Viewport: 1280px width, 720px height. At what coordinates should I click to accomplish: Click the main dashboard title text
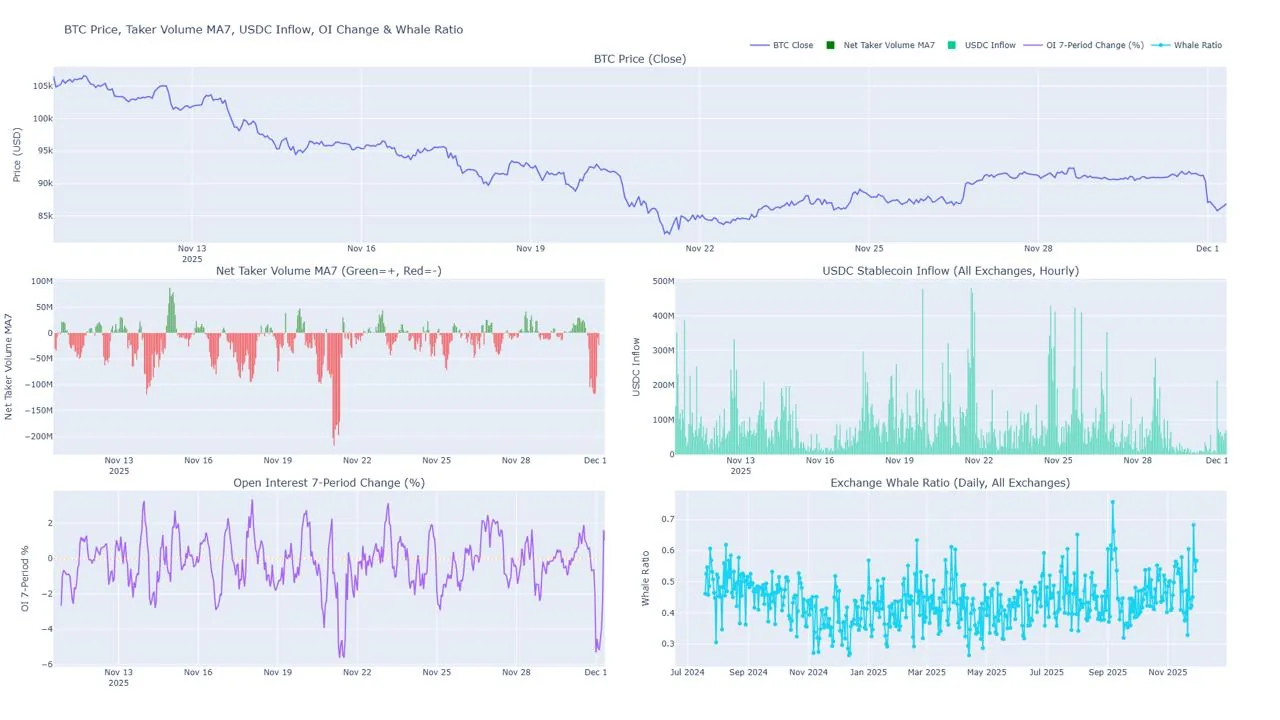262,29
